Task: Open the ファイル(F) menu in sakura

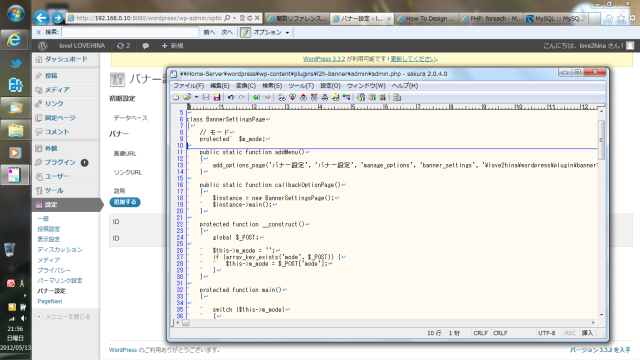Action: point(189,86)
